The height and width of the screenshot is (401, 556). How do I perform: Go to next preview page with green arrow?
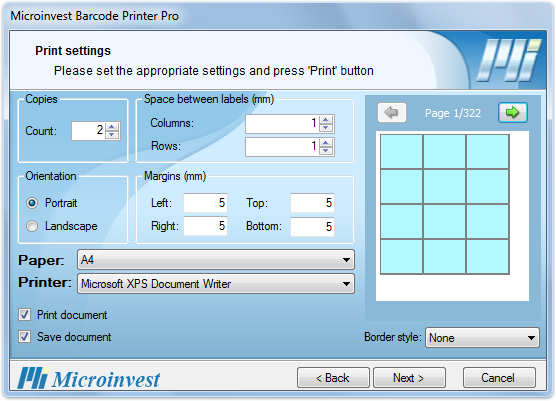coord(512,113)
